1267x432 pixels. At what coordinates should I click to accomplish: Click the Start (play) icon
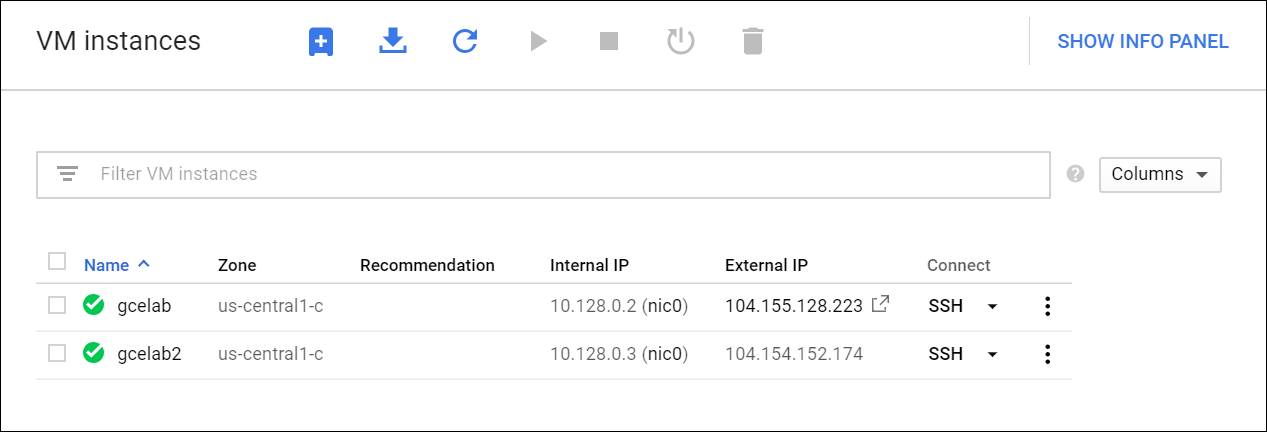point(538,41)
